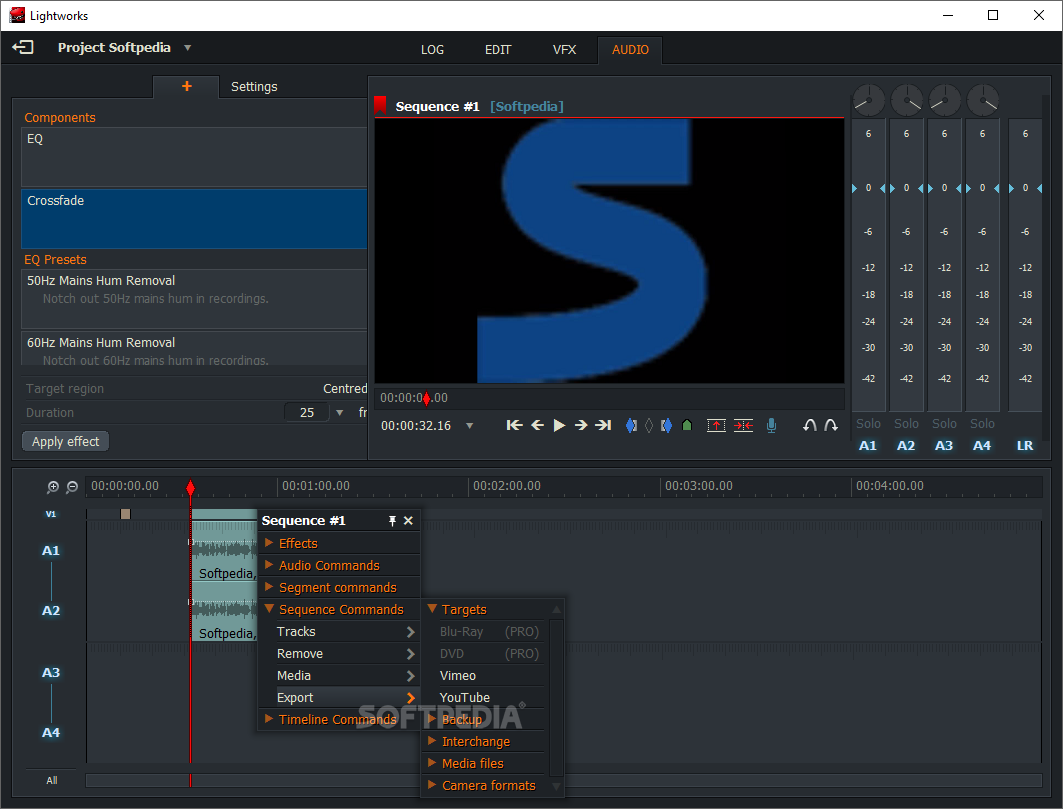Toggle the A1 mixer channel label
This screenshot has width=1063, height=809.
[868, 446]
